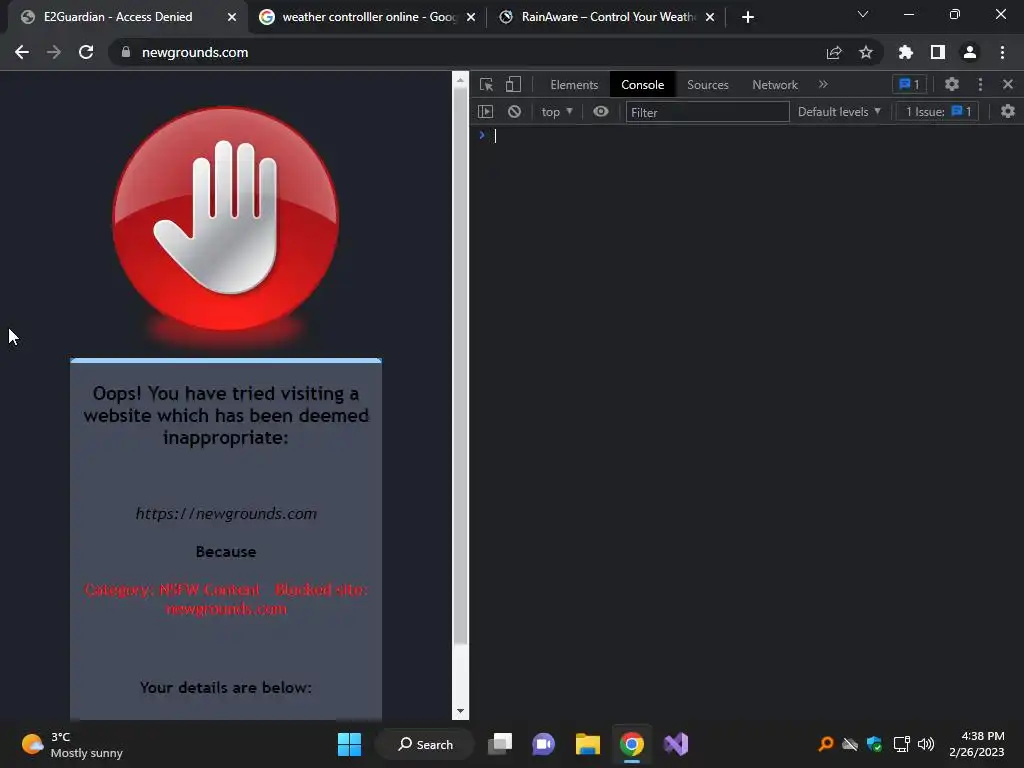Click the page scrollbar up arrow
Image resolution: width=1024 pixels, height=768 pixels.
click(x=460, y=80)
